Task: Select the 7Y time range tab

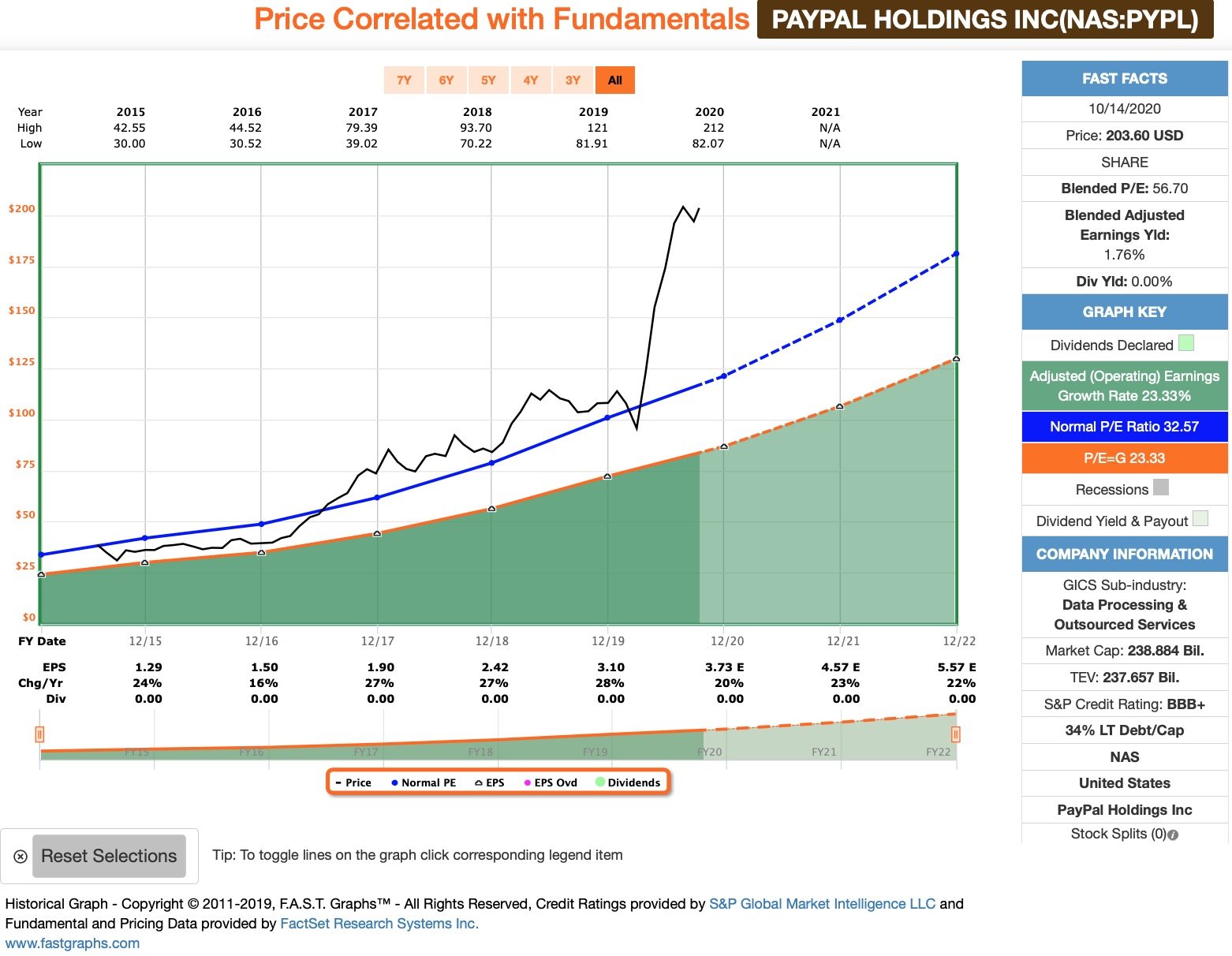Action: [404, 80]
